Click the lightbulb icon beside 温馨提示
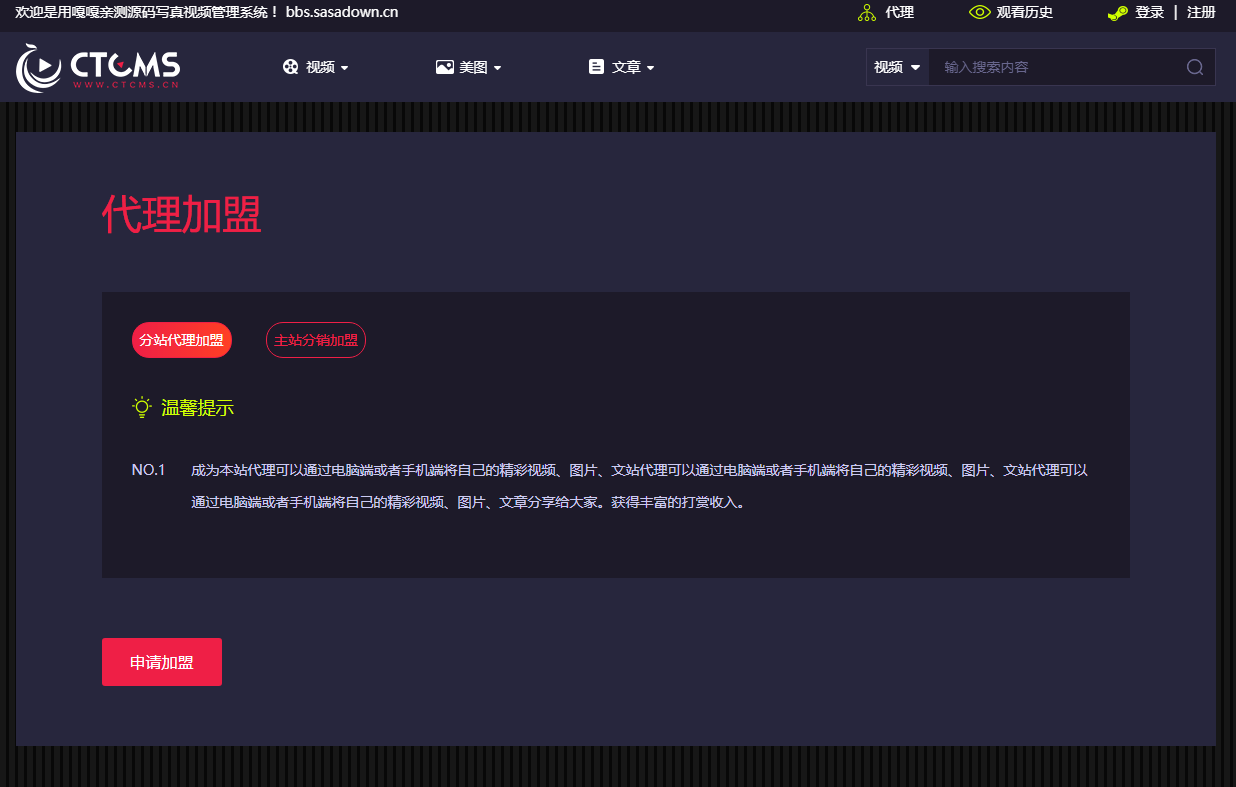 (142, 407)
